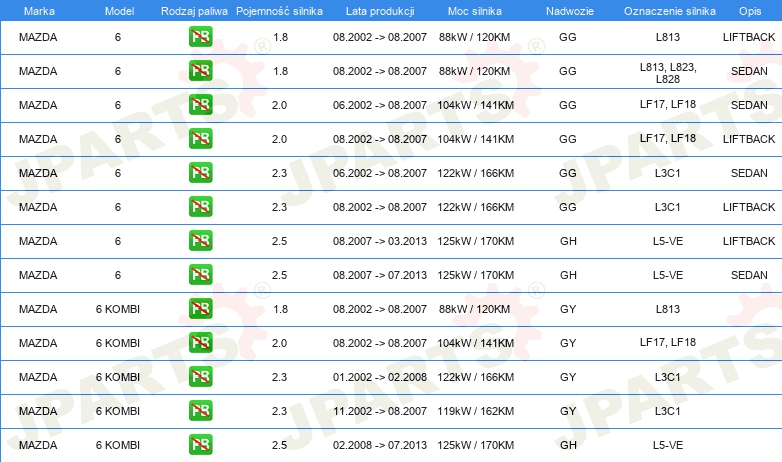The image size is (782, 462).
Task: Click petrol fuel icon in 1.8 SEDAN row
Action: click(200, 71)
